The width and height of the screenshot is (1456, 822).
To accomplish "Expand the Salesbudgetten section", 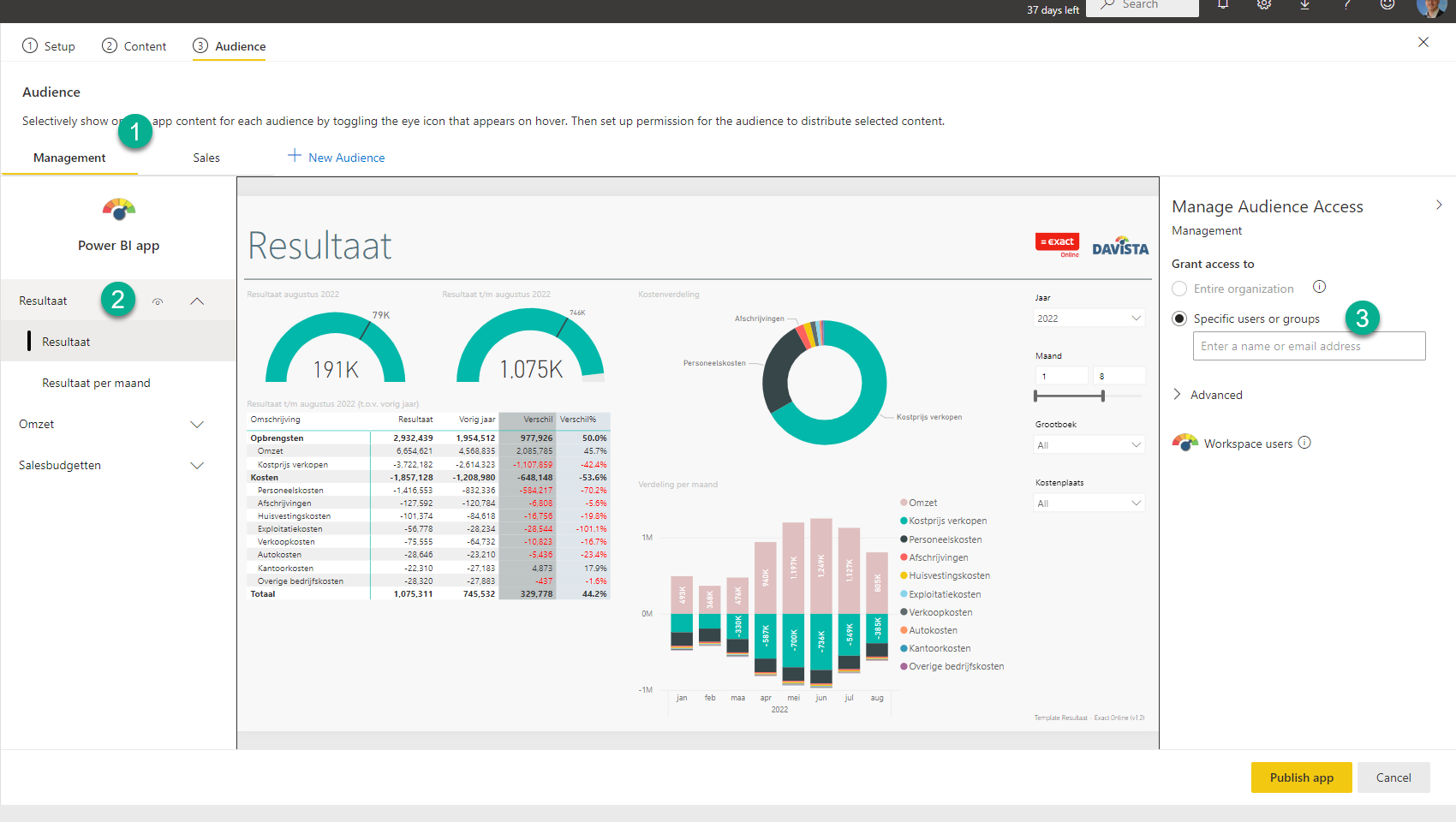I will coord(197,465).
